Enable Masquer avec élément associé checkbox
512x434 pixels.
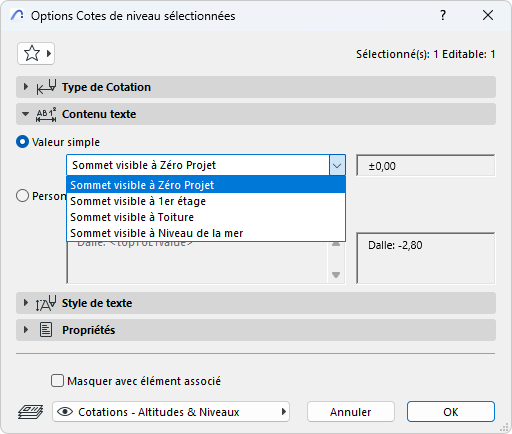pos(57,381)
